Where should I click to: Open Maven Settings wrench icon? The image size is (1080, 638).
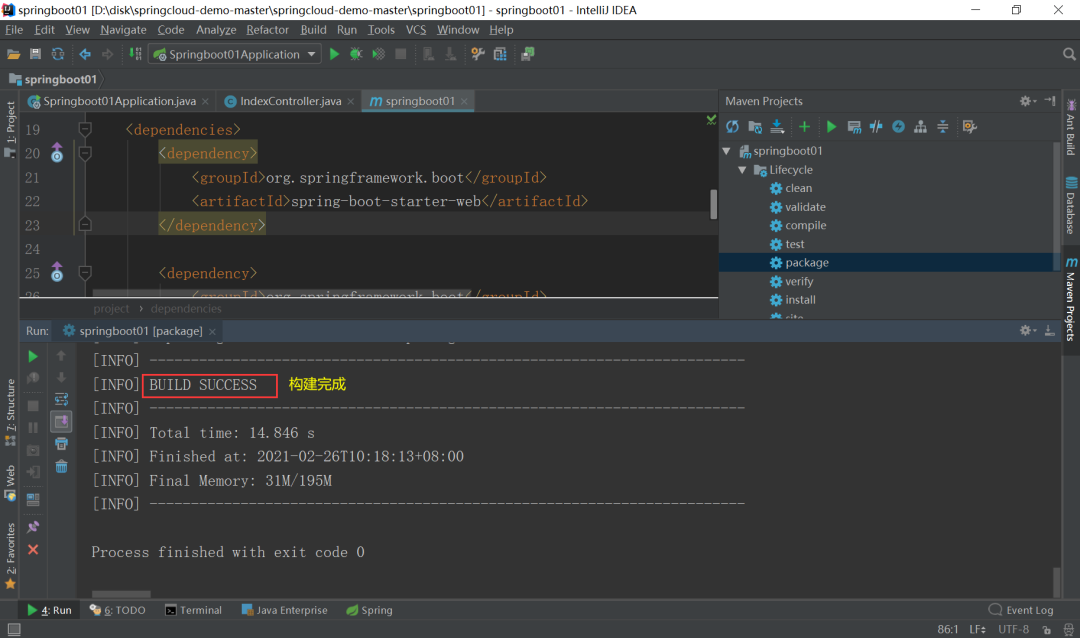(x=970, y=127)
